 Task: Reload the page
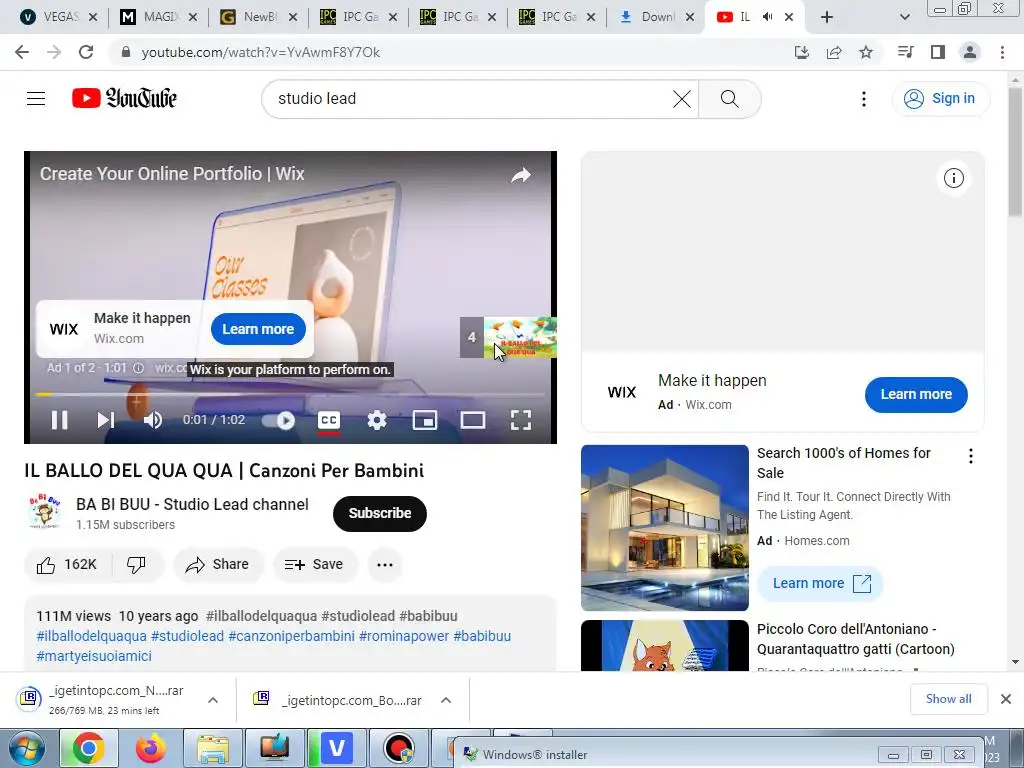point(86,52)
